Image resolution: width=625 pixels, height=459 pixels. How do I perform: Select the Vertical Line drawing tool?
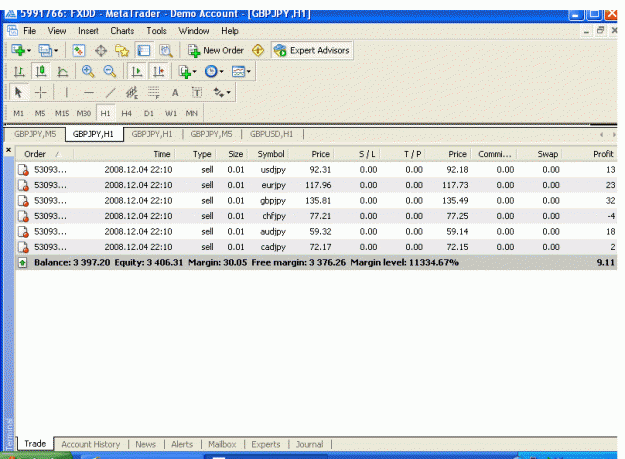pos(67,93)
